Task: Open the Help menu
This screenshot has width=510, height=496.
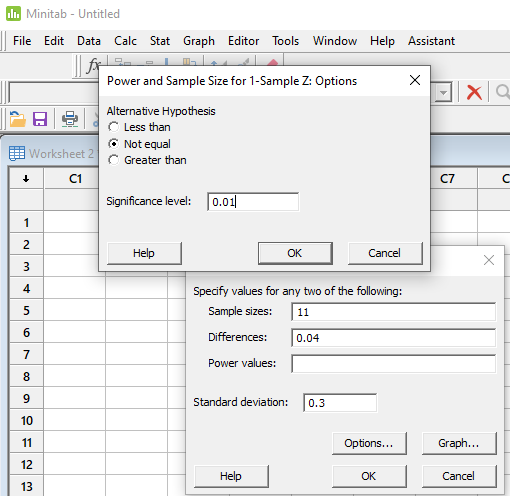Action: coord(382,41)
